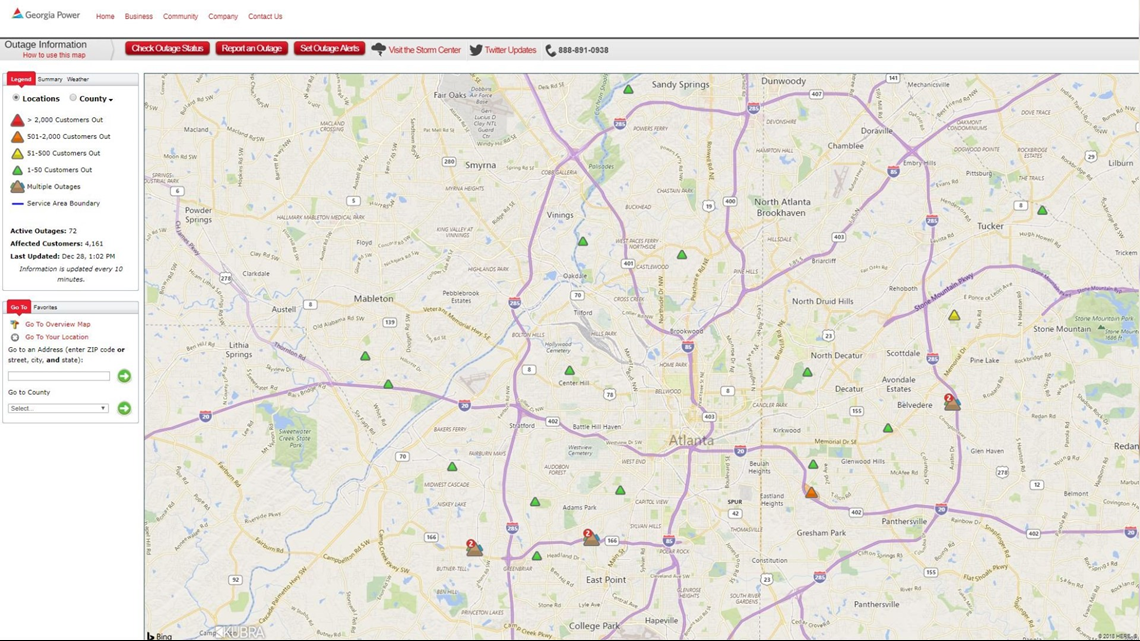Switch to the Favorites tab
The height and width of the screenshot is (641, 1140).
(45, 307)
